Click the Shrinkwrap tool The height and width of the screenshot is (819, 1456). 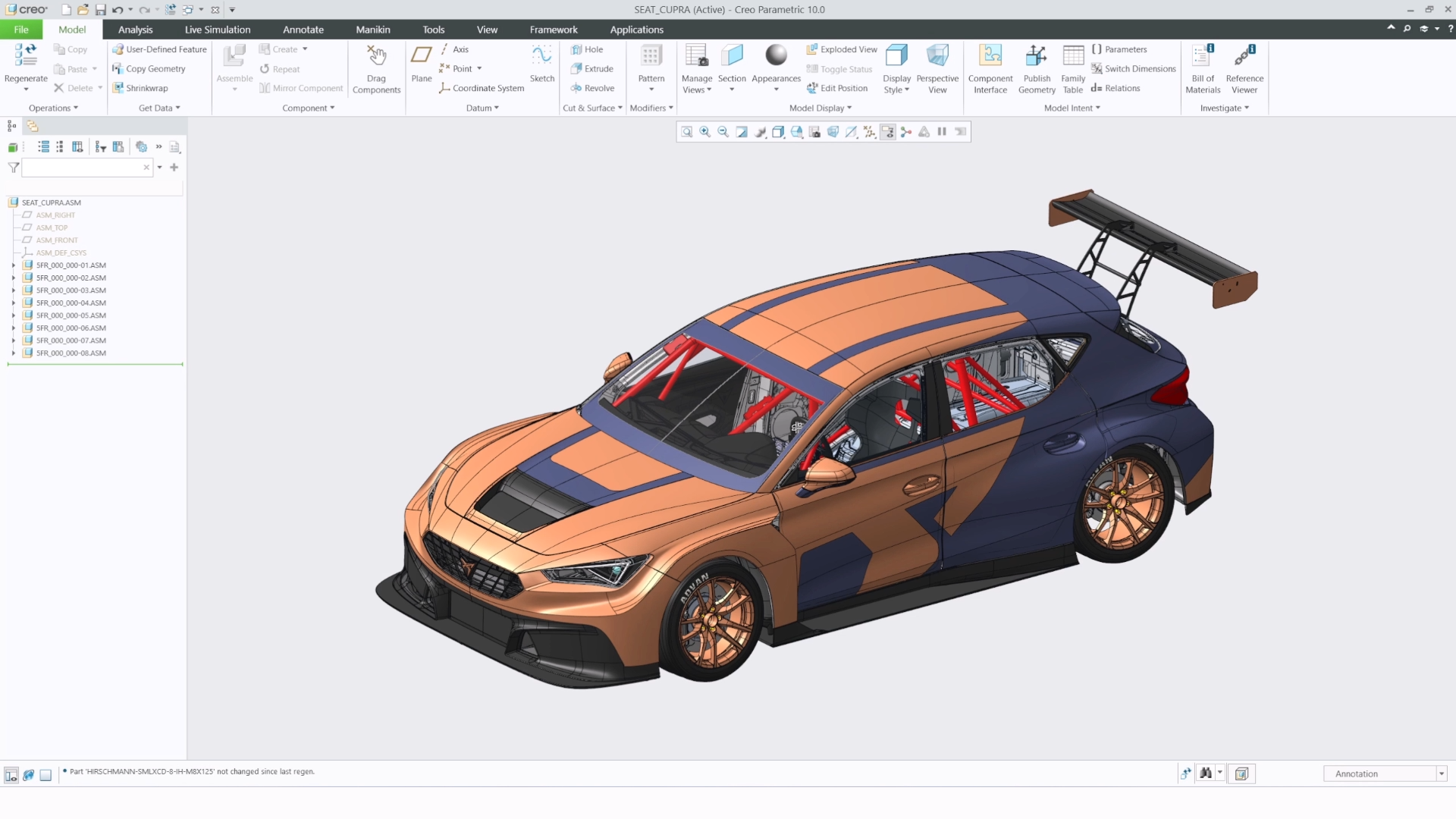[140, 89]
